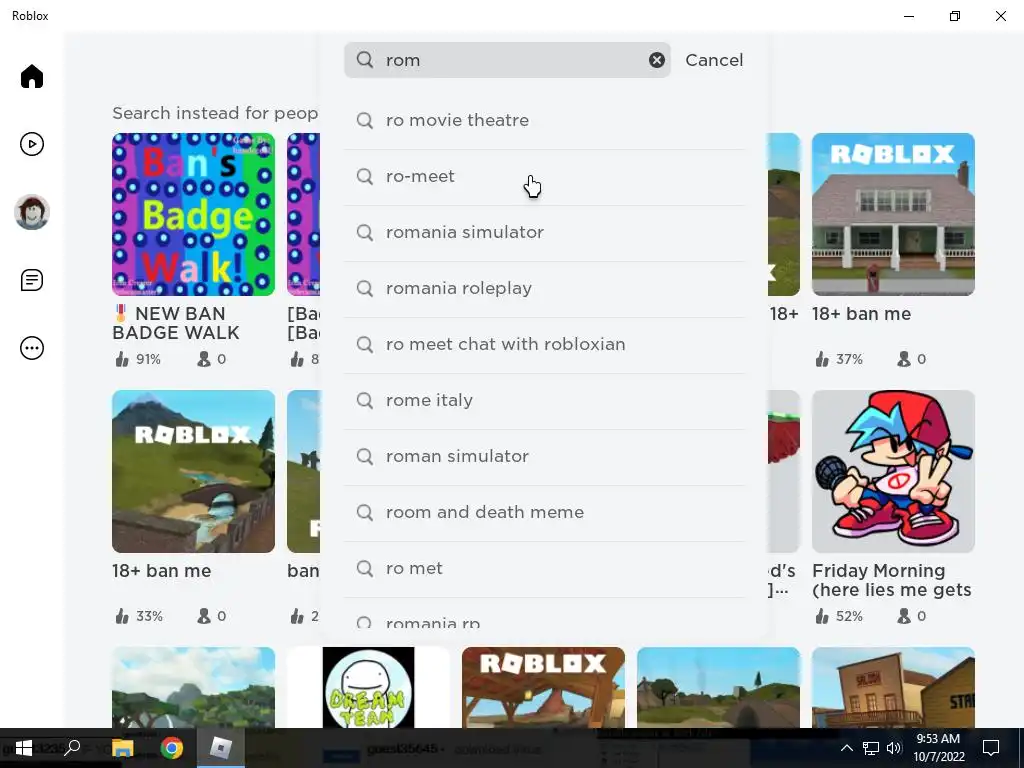This screenshot has width=1024, height=768.
Task: Select 'room and death meme' suggestion
Action: coord(544,513)
